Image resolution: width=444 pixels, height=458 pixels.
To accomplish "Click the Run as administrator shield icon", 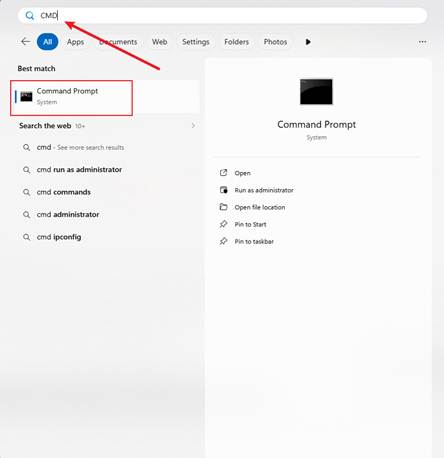I will click(223, 190).
